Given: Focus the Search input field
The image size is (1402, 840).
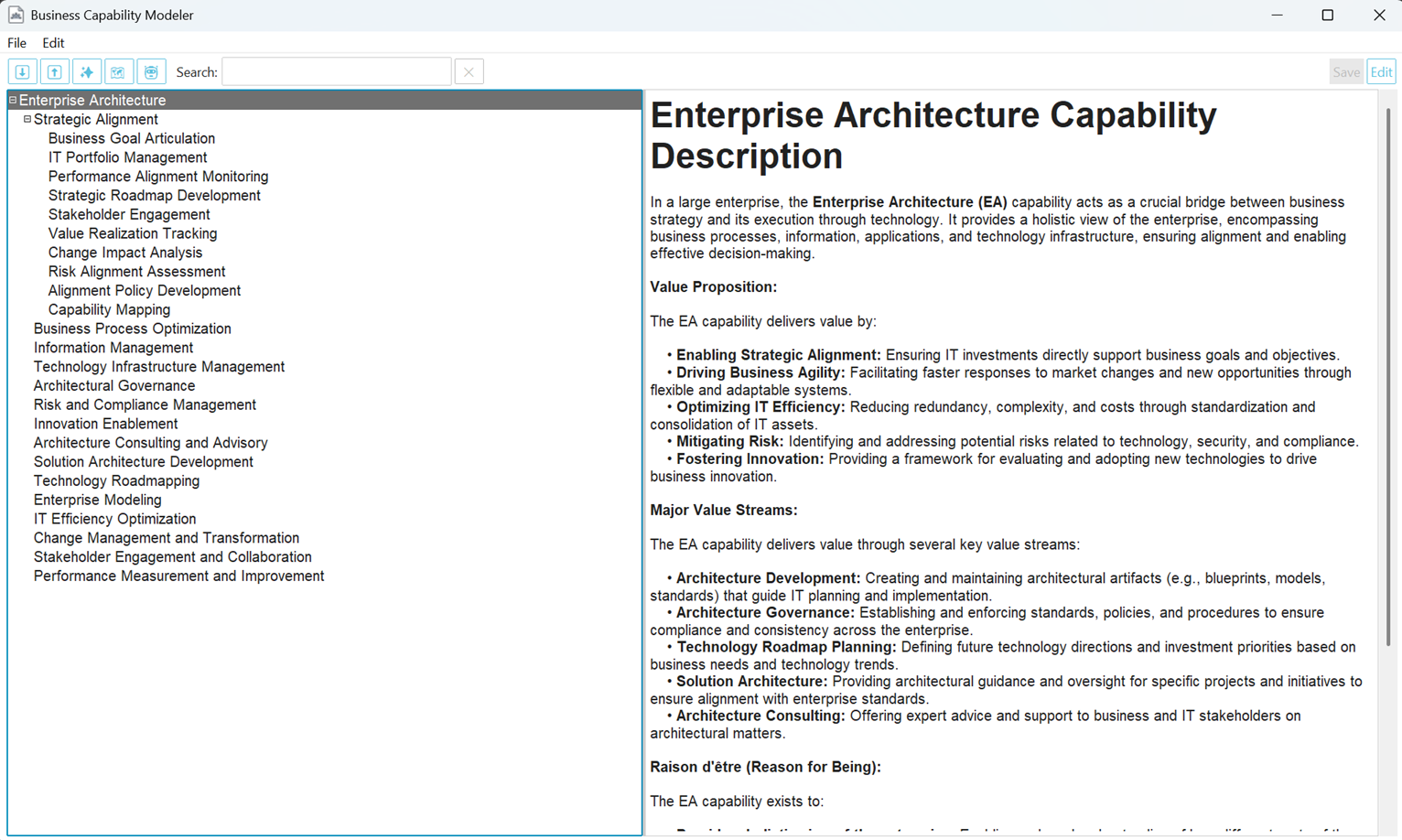Looking at the screenshot, I should click(x=337, y=72).
